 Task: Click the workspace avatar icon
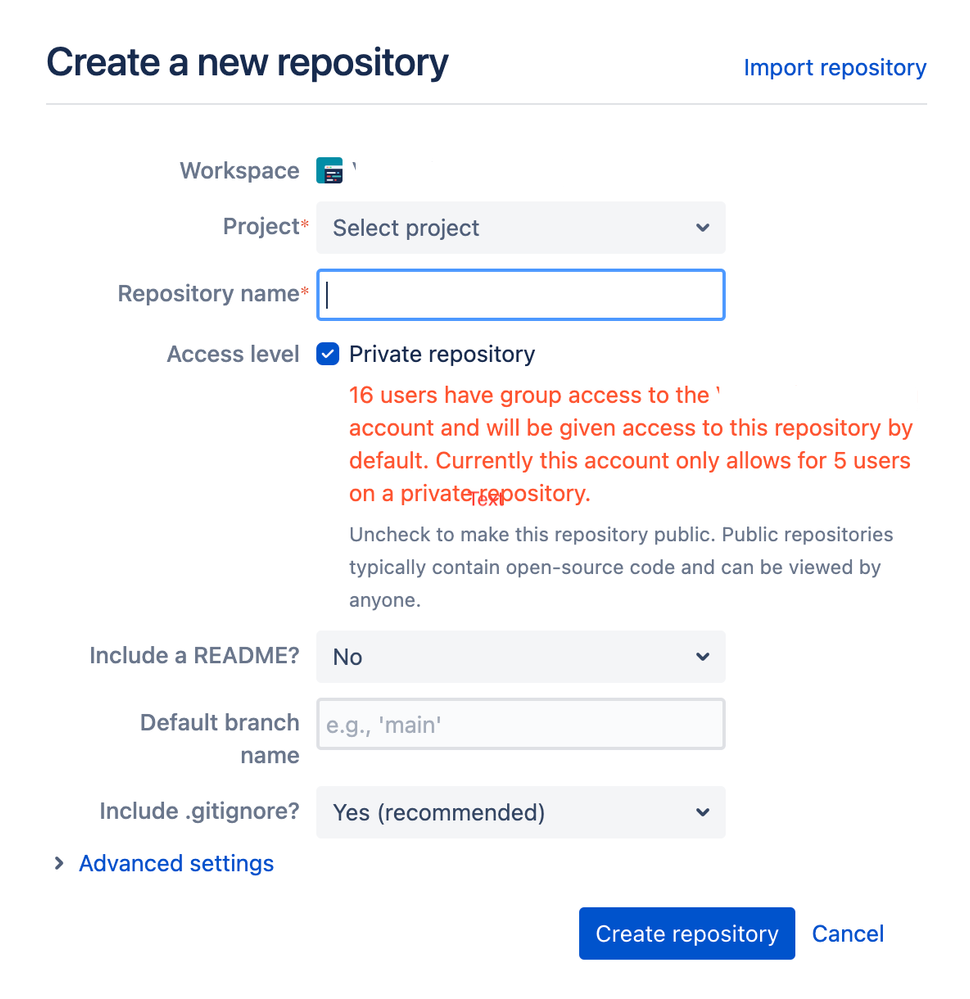329,171
